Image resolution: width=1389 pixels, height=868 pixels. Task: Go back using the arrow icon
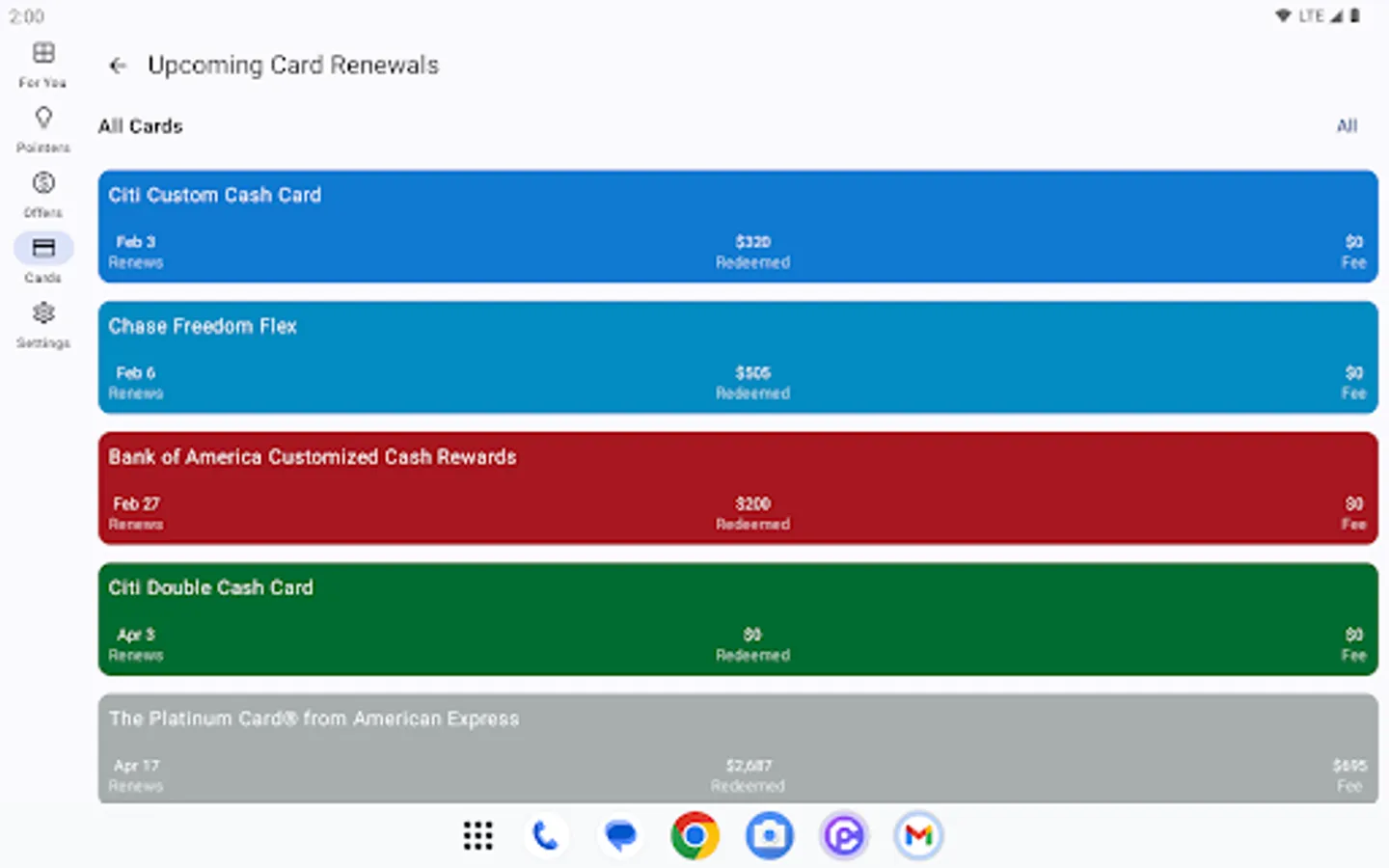(118, 66)
